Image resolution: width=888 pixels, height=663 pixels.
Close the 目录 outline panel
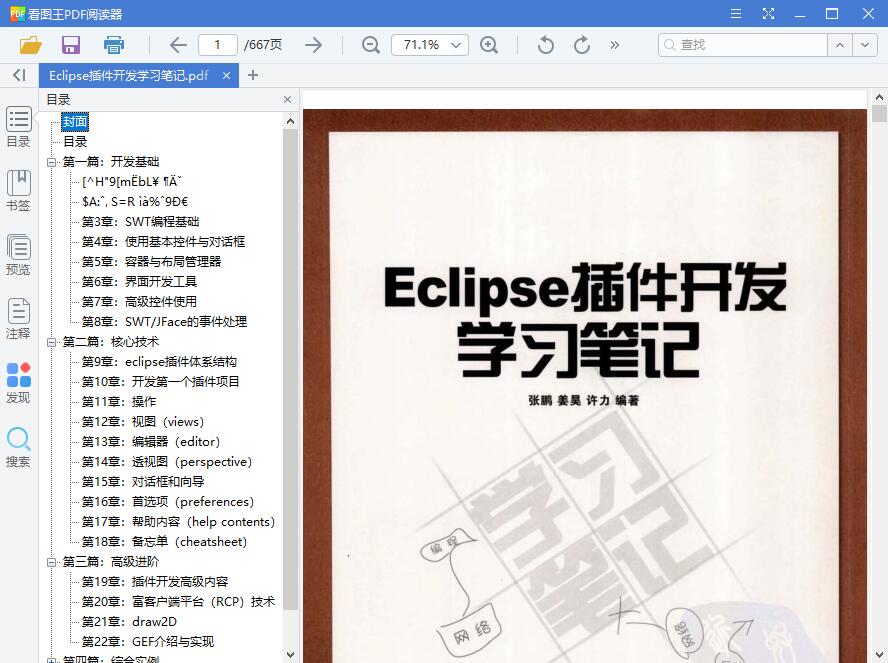tap(288, 100)
